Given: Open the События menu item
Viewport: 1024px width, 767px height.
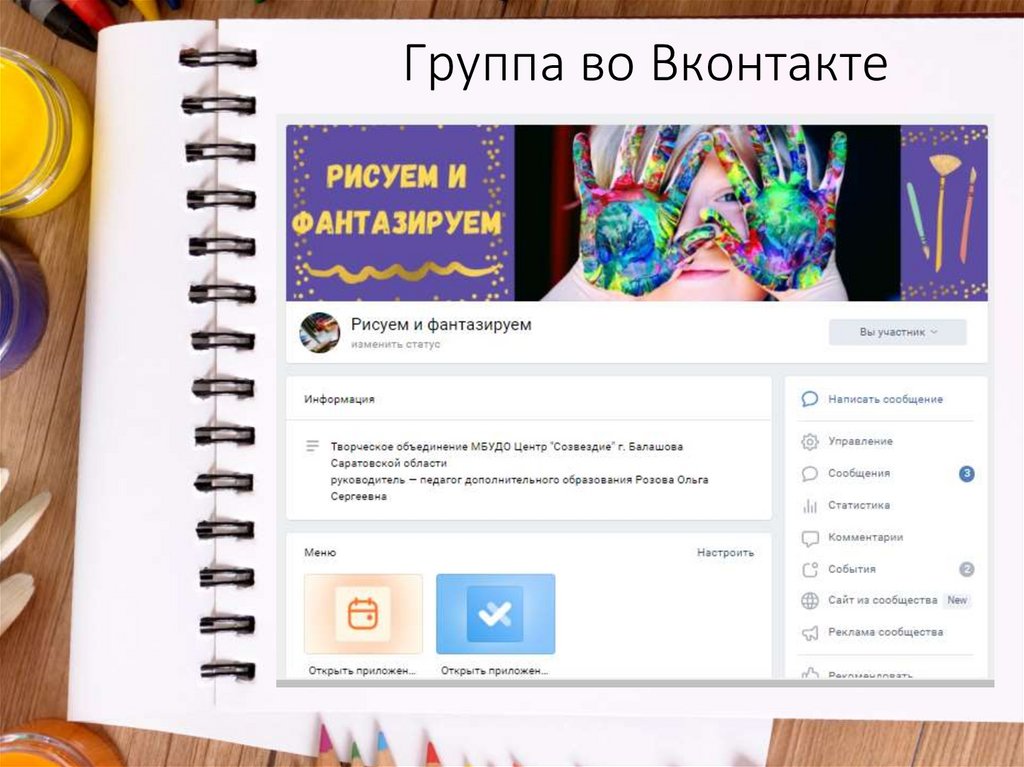Looking at the screenshot, I should [x=852, y=569].
